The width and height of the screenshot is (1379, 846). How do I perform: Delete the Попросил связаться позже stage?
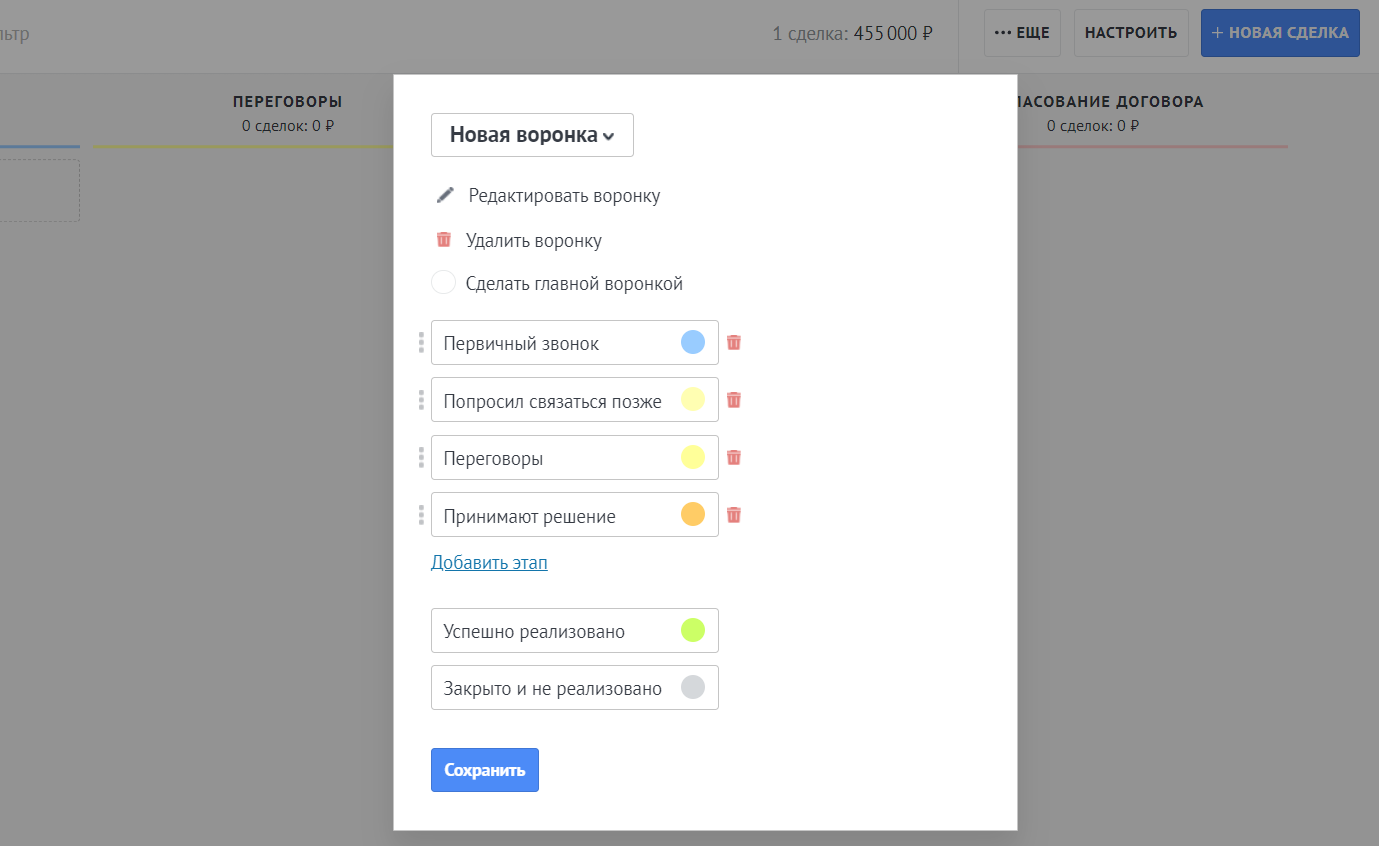[x=734, y=400]
